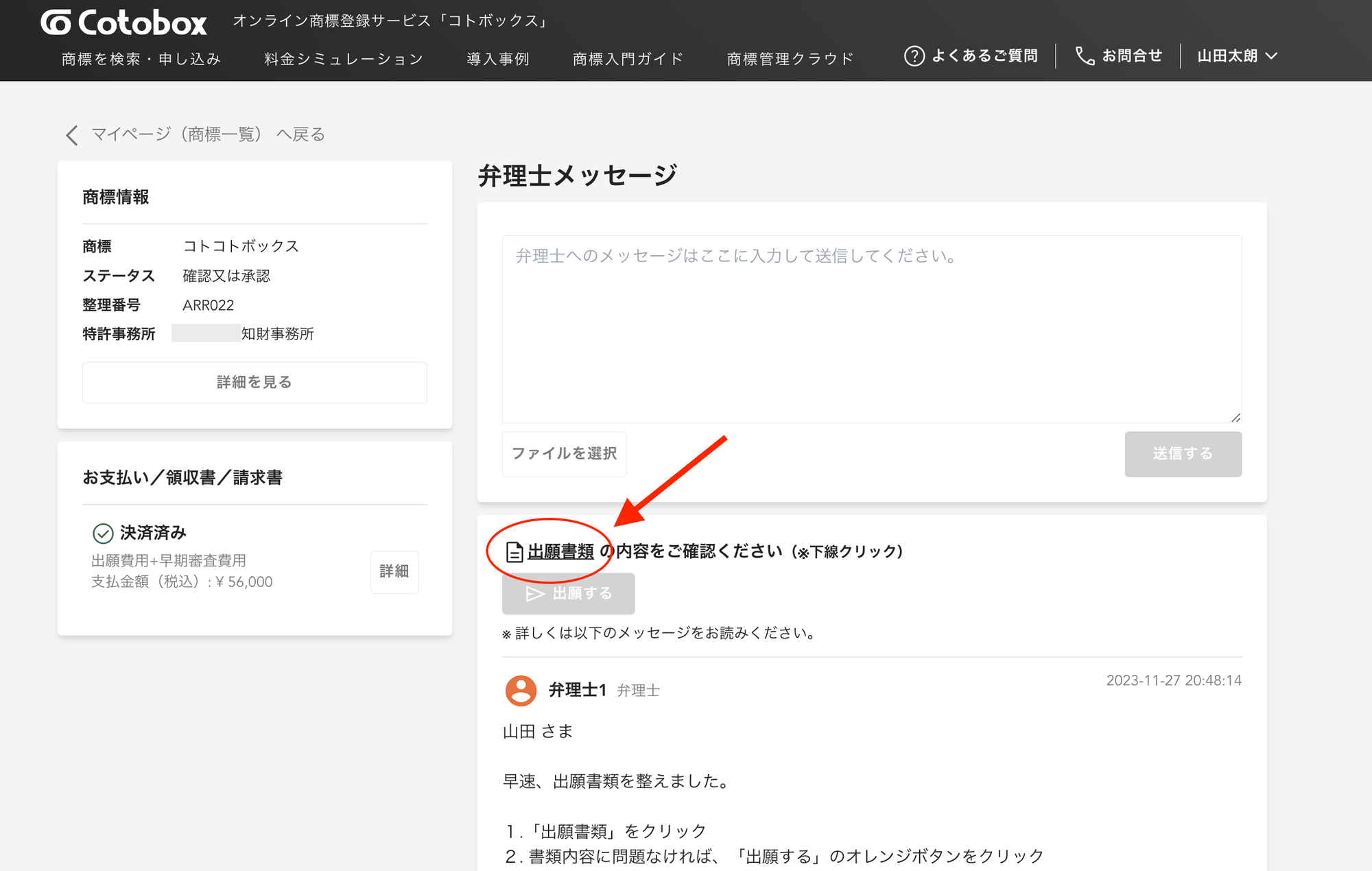Click the back chevron to マイページ
This screenshot has height=871, width=1372.
[x=72, y=134]
